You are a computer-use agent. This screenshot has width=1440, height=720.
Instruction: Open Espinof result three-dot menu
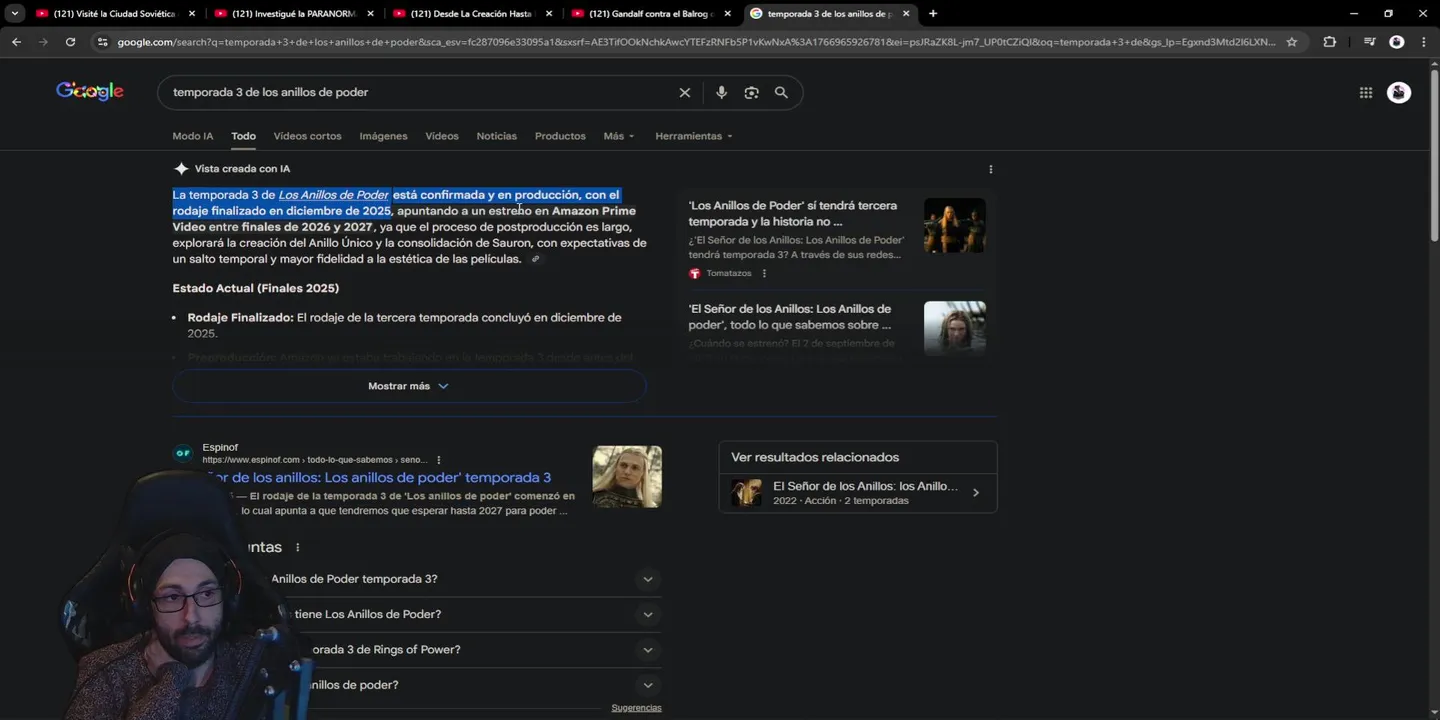click(438, 460)
